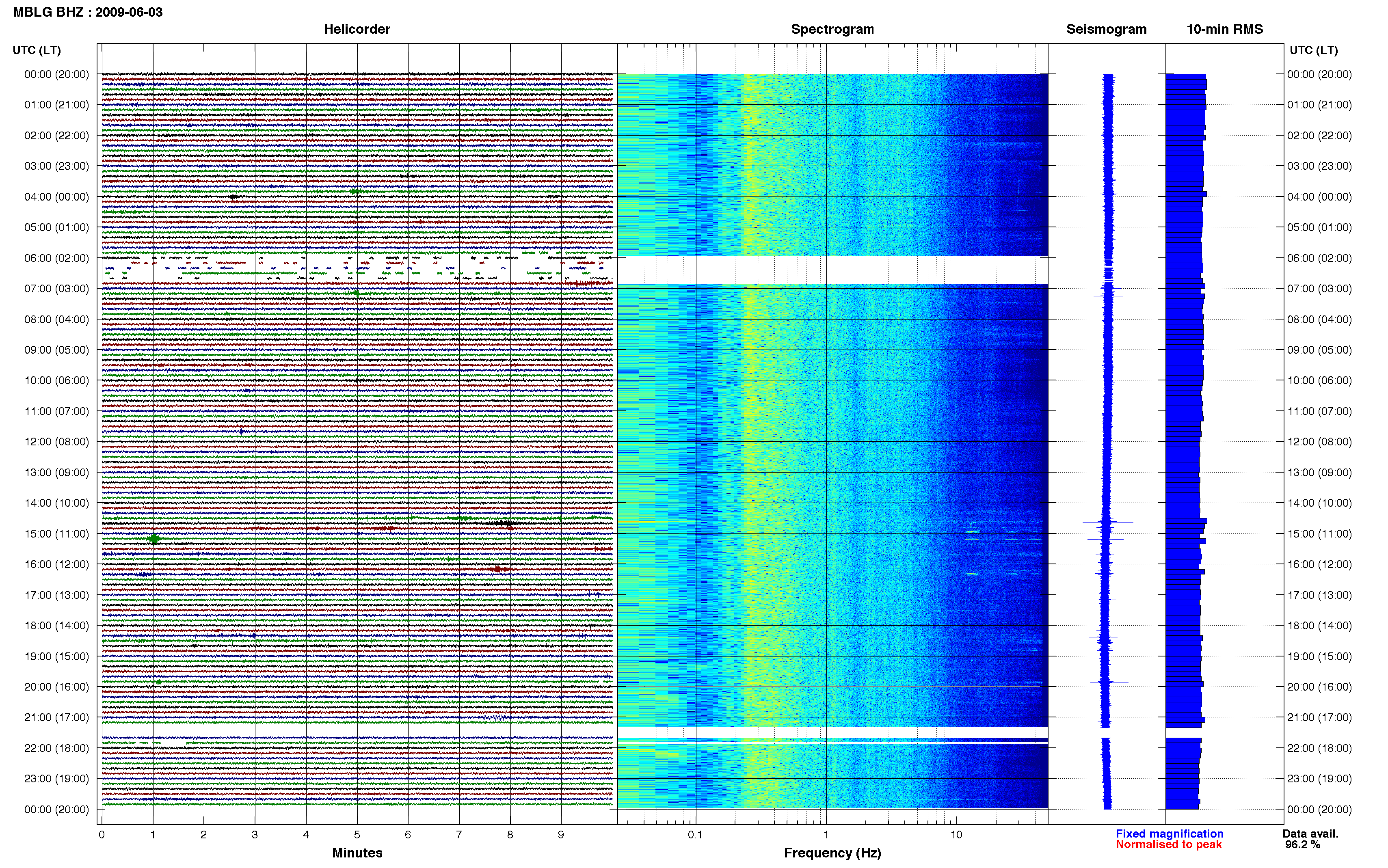Select '16:00 (12:00)' on the right time axis
This screenshot has height=868, width=1388.
click(x=1319, y=564)
